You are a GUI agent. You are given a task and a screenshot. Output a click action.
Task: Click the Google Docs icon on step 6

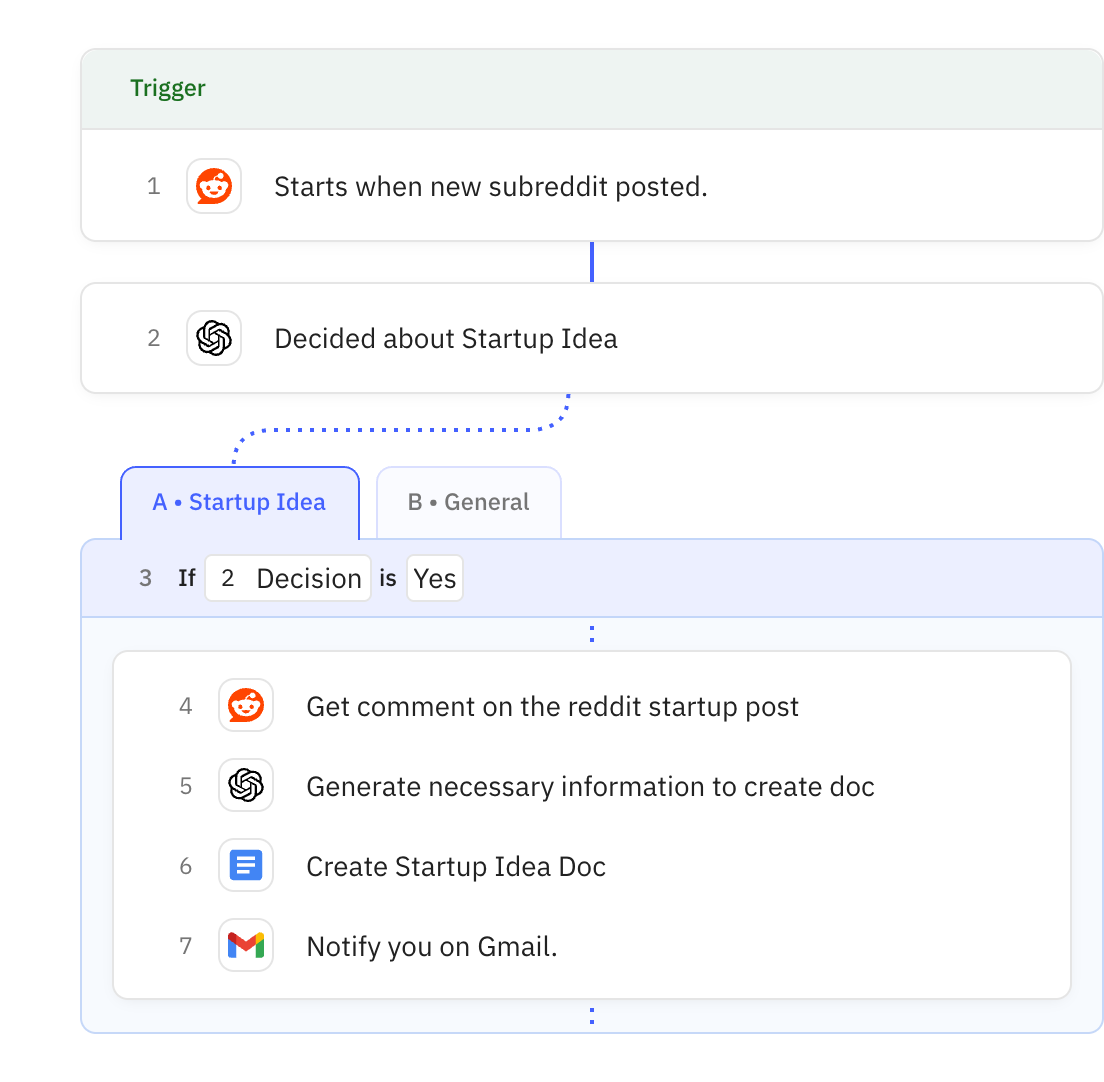click(245, 866)
